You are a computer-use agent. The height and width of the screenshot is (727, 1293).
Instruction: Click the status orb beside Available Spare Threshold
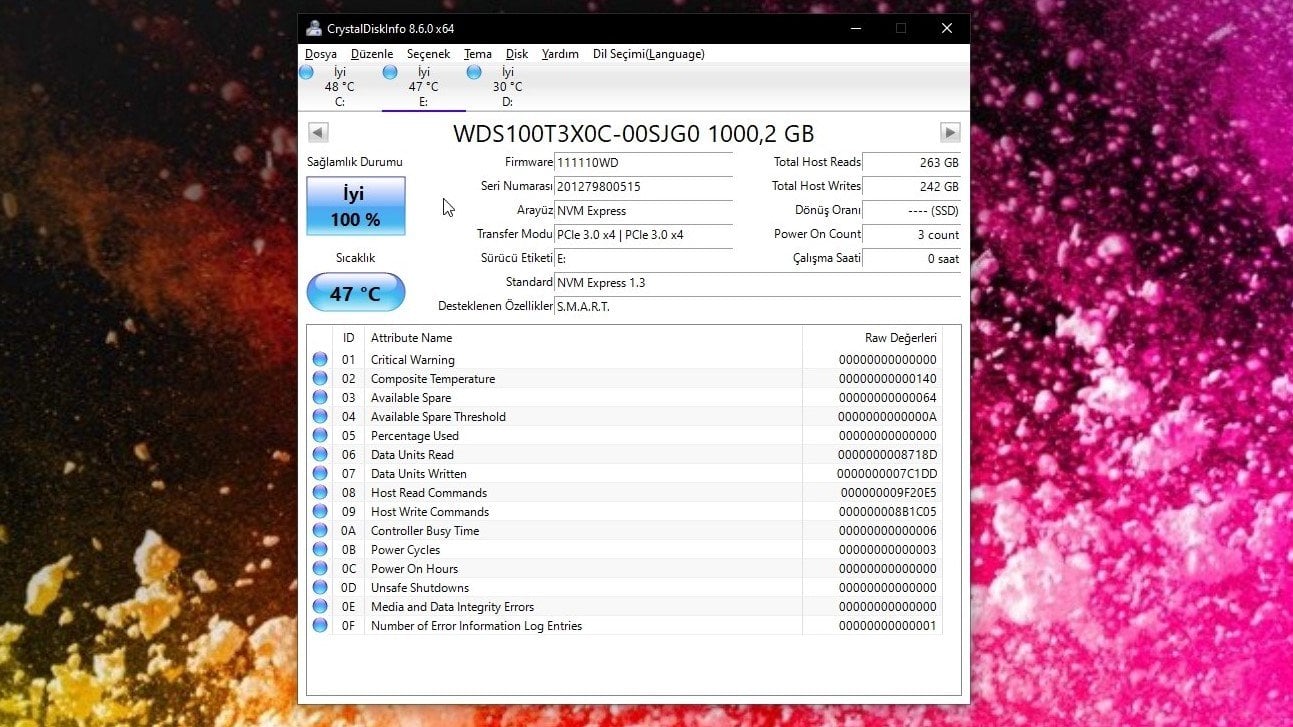point(320,416)
